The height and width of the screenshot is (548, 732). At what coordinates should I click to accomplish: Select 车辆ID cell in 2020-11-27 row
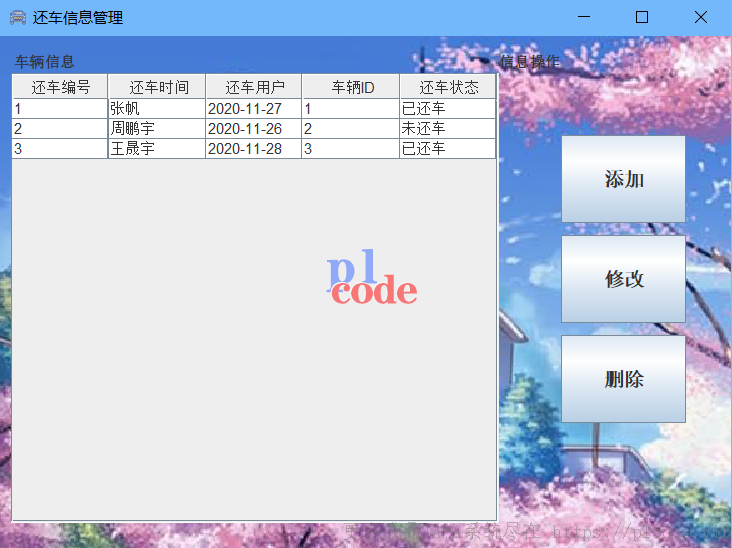tap(351, 109)
